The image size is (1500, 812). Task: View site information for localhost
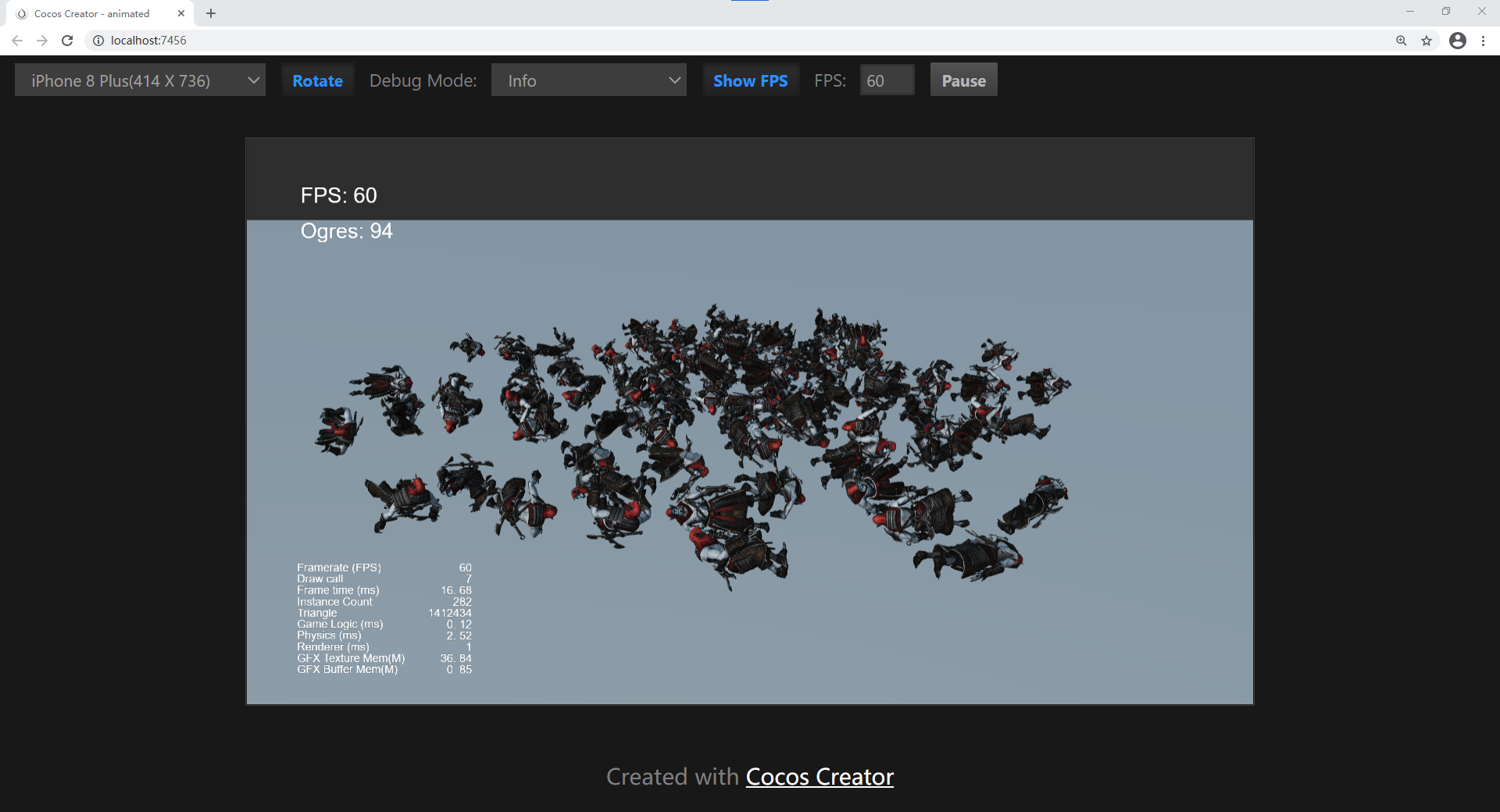point(98,41)
